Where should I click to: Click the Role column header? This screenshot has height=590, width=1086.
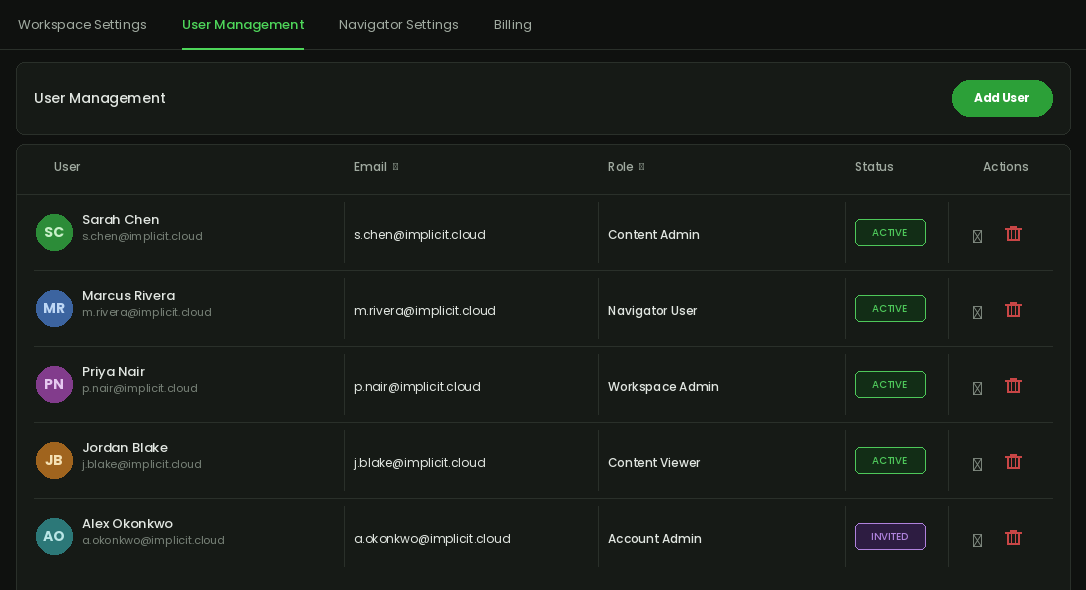point(621,167)
